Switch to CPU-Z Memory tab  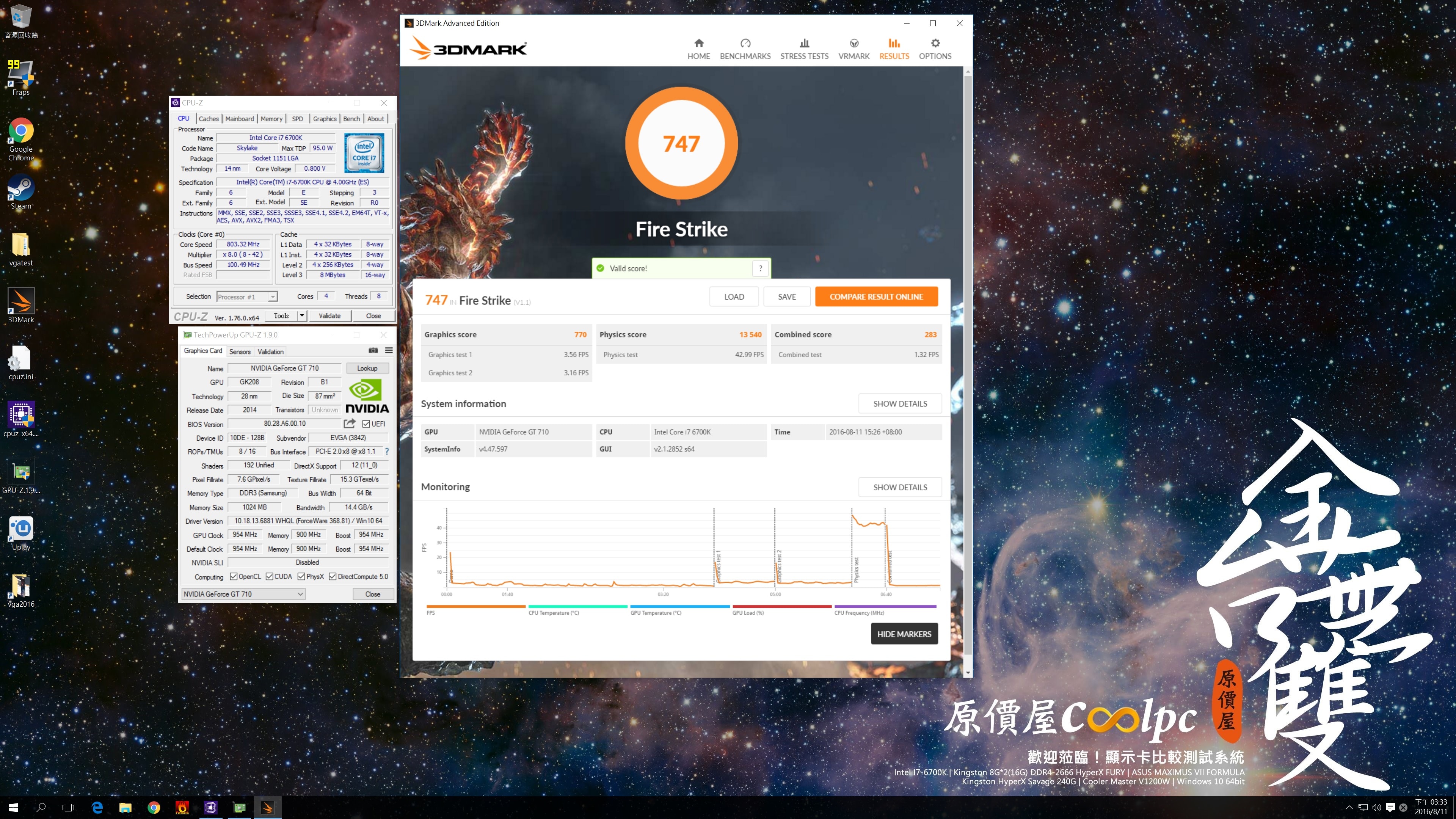click(x=271, y=119)
